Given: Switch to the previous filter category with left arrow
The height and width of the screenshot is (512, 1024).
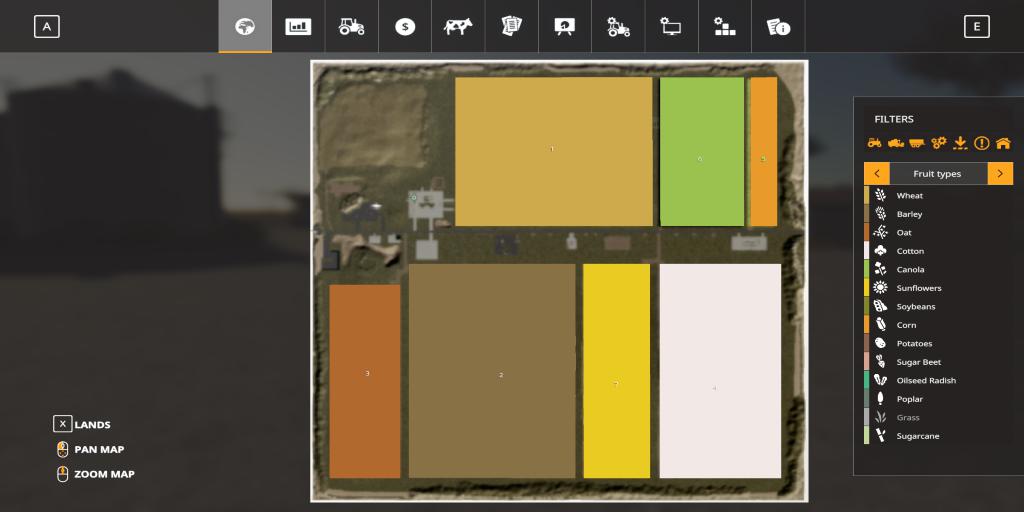Looking at the screenshot, I should pos(877,174).
